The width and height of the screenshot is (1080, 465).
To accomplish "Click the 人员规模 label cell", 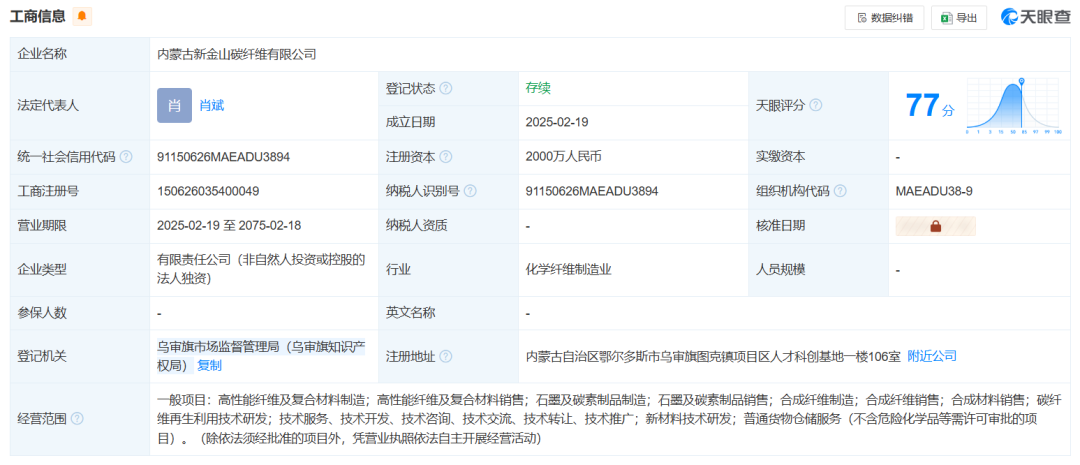I will [x=818, y=269].
